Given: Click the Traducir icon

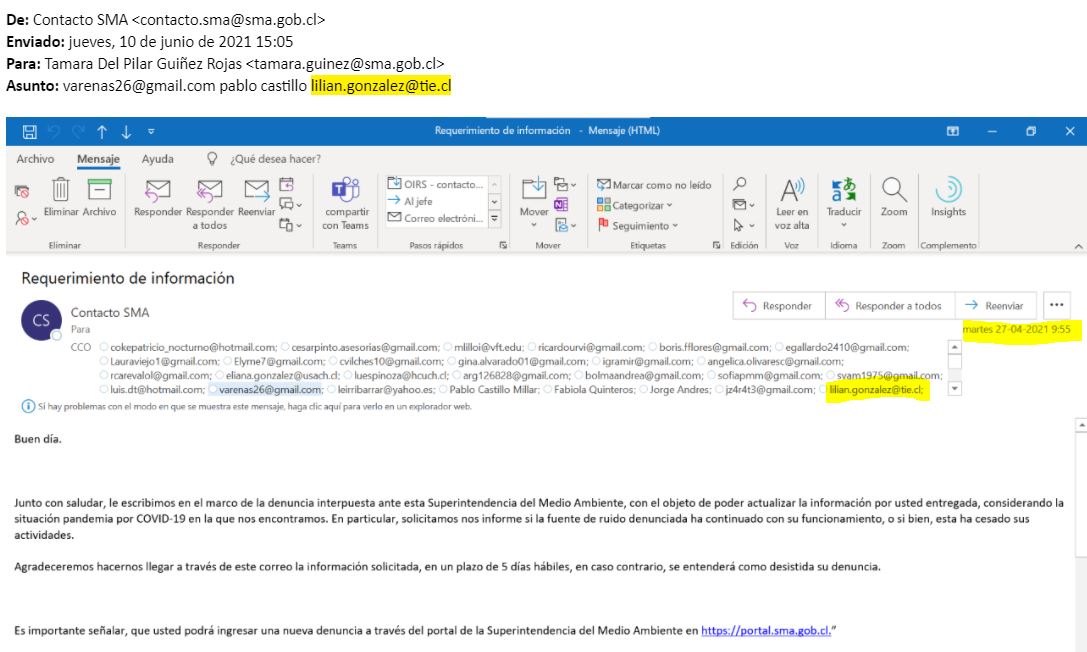Looking at the screenshot, I should pos(844,190).
